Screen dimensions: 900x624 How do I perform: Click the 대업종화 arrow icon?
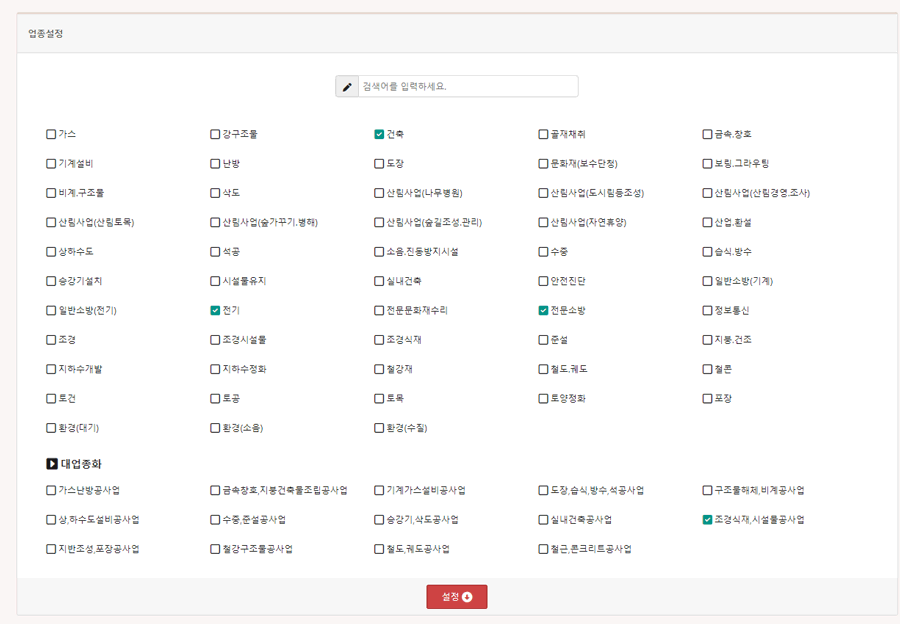52,464
